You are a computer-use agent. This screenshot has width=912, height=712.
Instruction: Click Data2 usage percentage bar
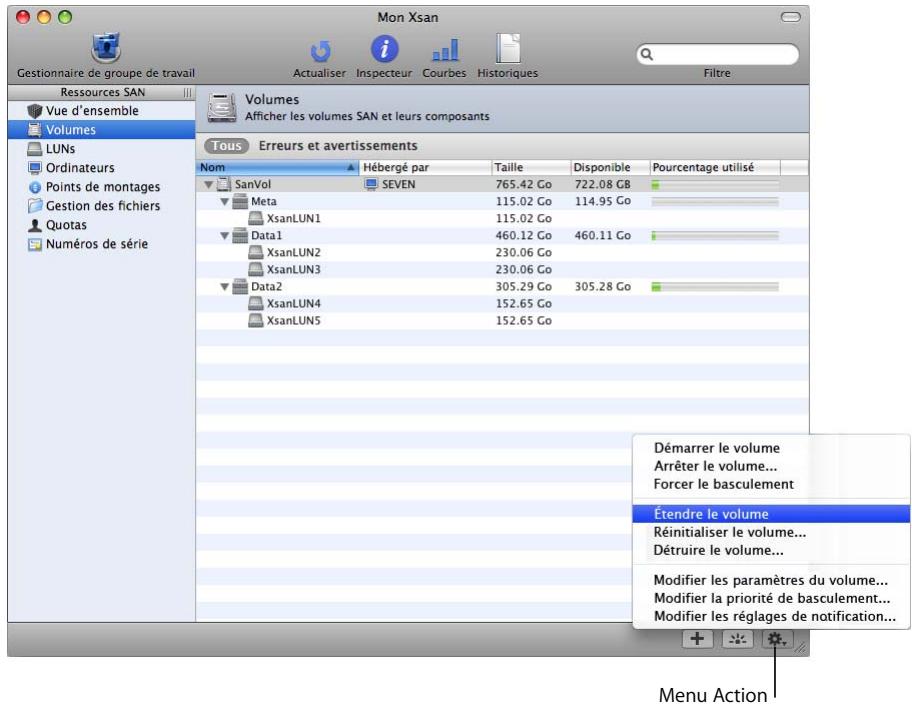(715, 287)
